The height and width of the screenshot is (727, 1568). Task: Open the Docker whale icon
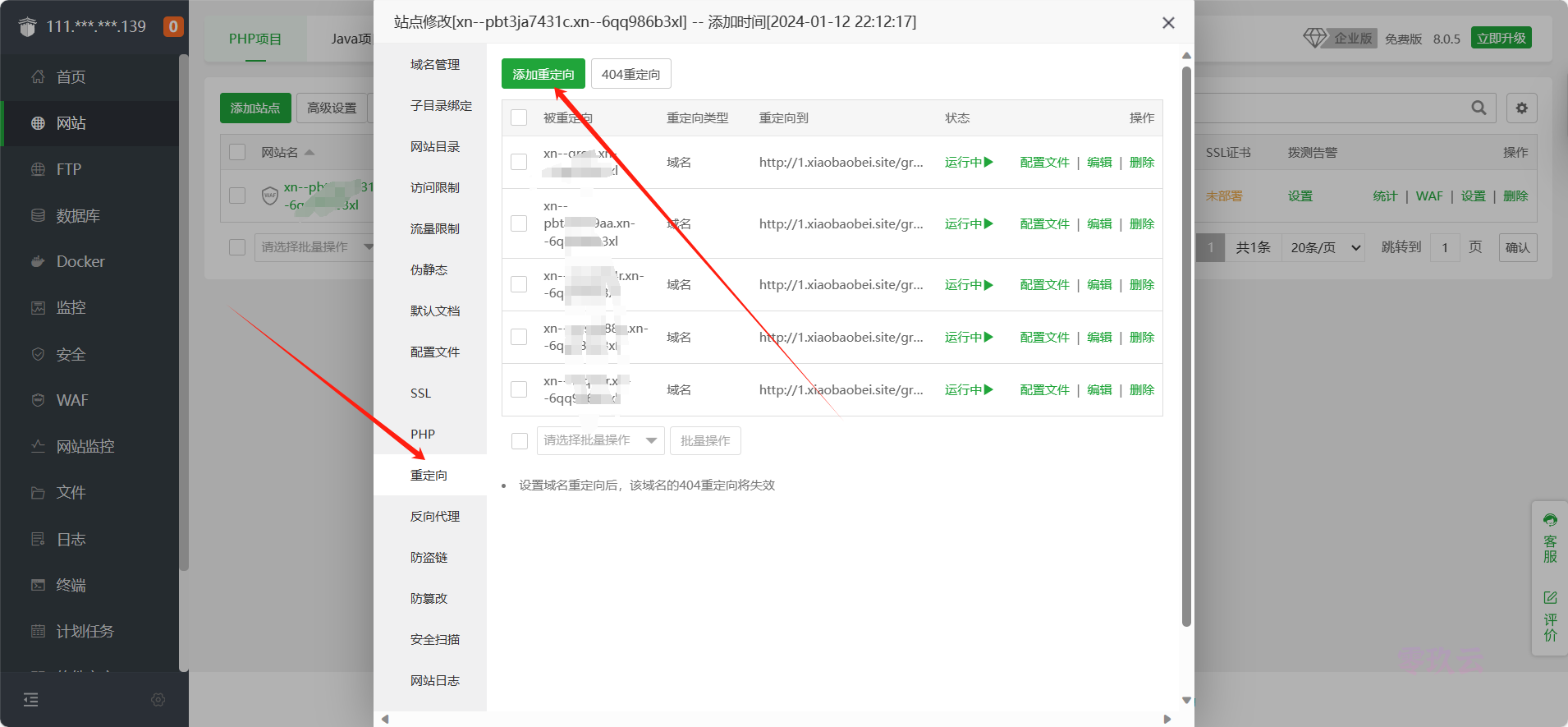pyautogui.click(x=38, y=261)
